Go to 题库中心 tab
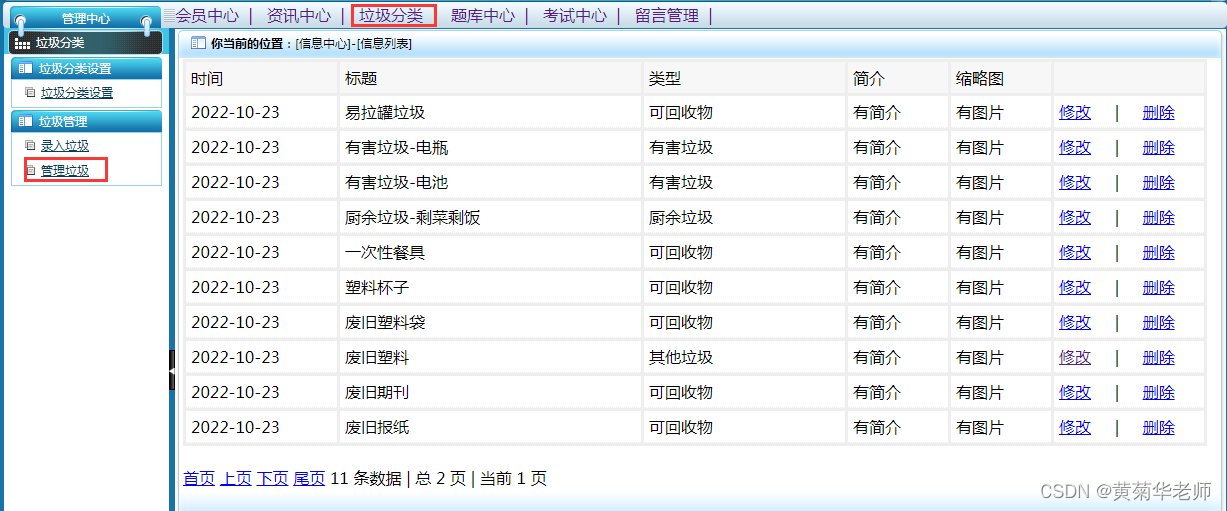The image size is (1227, 511). click(x=483, y=15)
